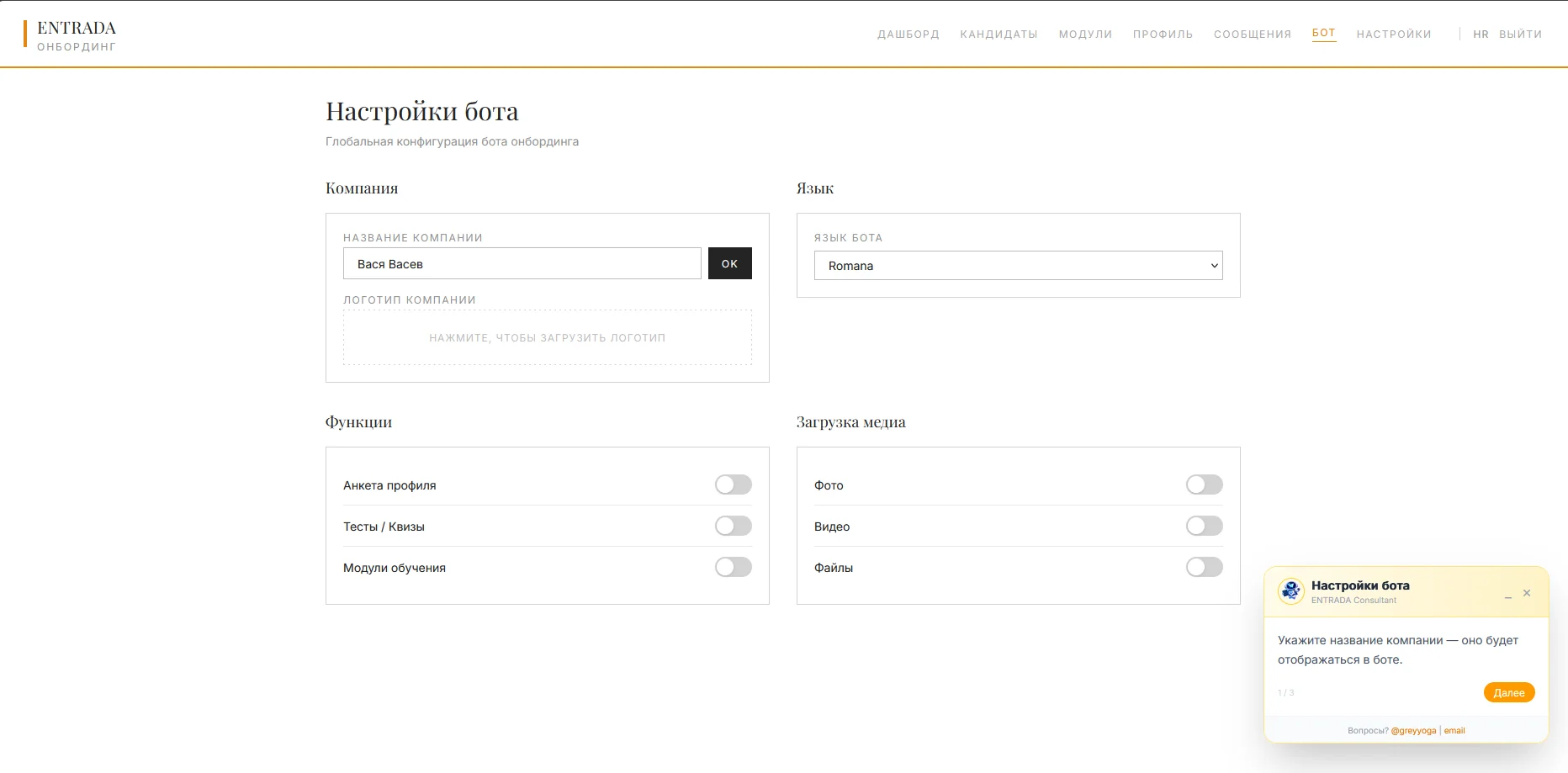Screen dimensions: 1568x773
Task: Enable the Тесты / Квизы switch
Action: [734, 526]
